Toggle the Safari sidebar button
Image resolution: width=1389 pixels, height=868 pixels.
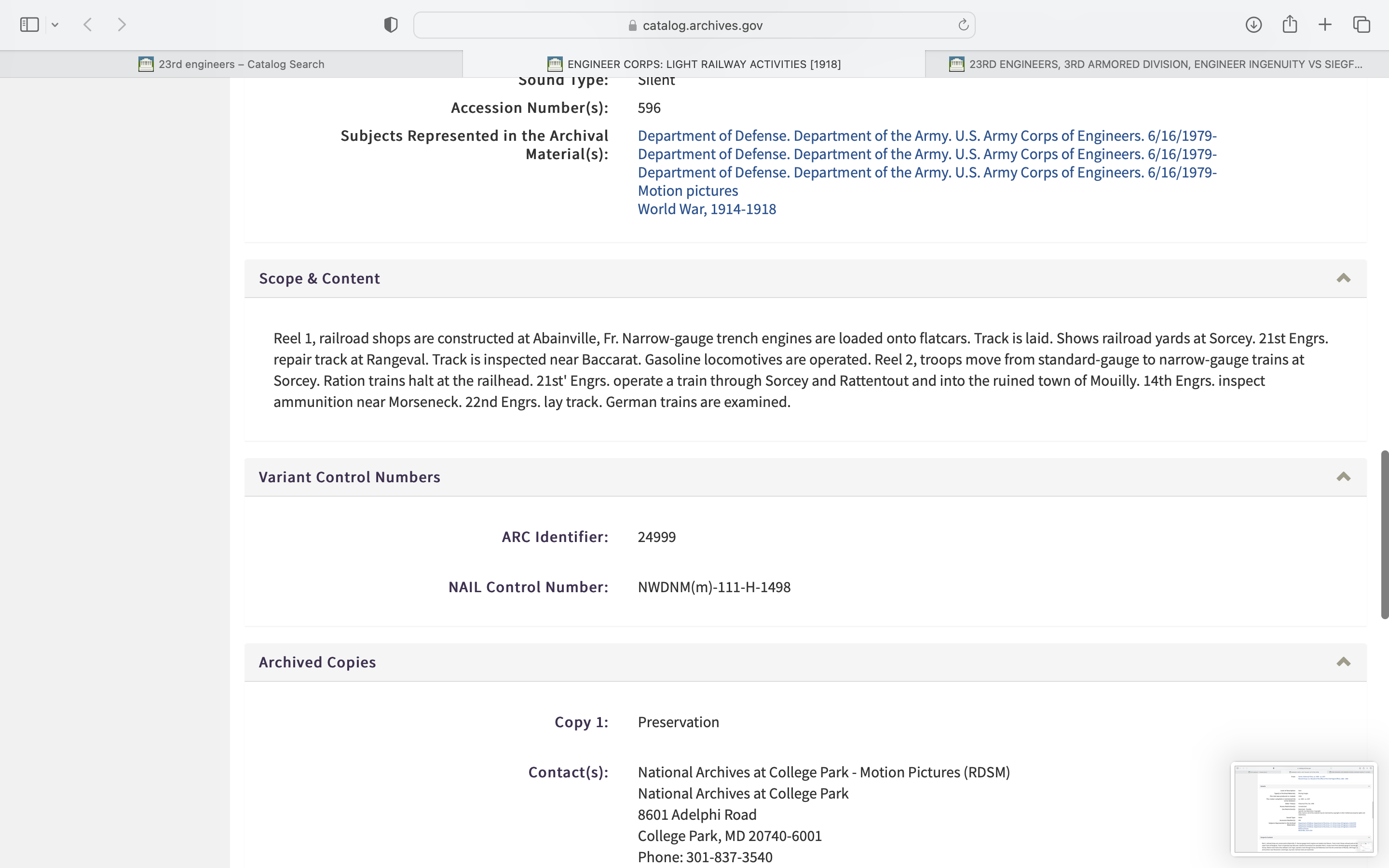pos(29,25)
